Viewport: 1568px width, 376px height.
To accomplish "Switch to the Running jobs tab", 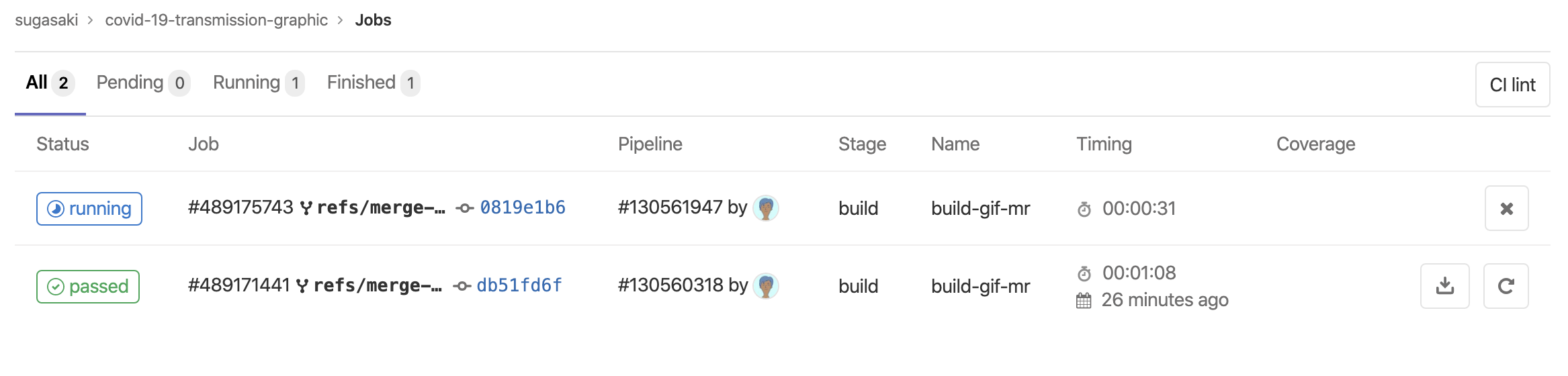I will tap(259, 83).
